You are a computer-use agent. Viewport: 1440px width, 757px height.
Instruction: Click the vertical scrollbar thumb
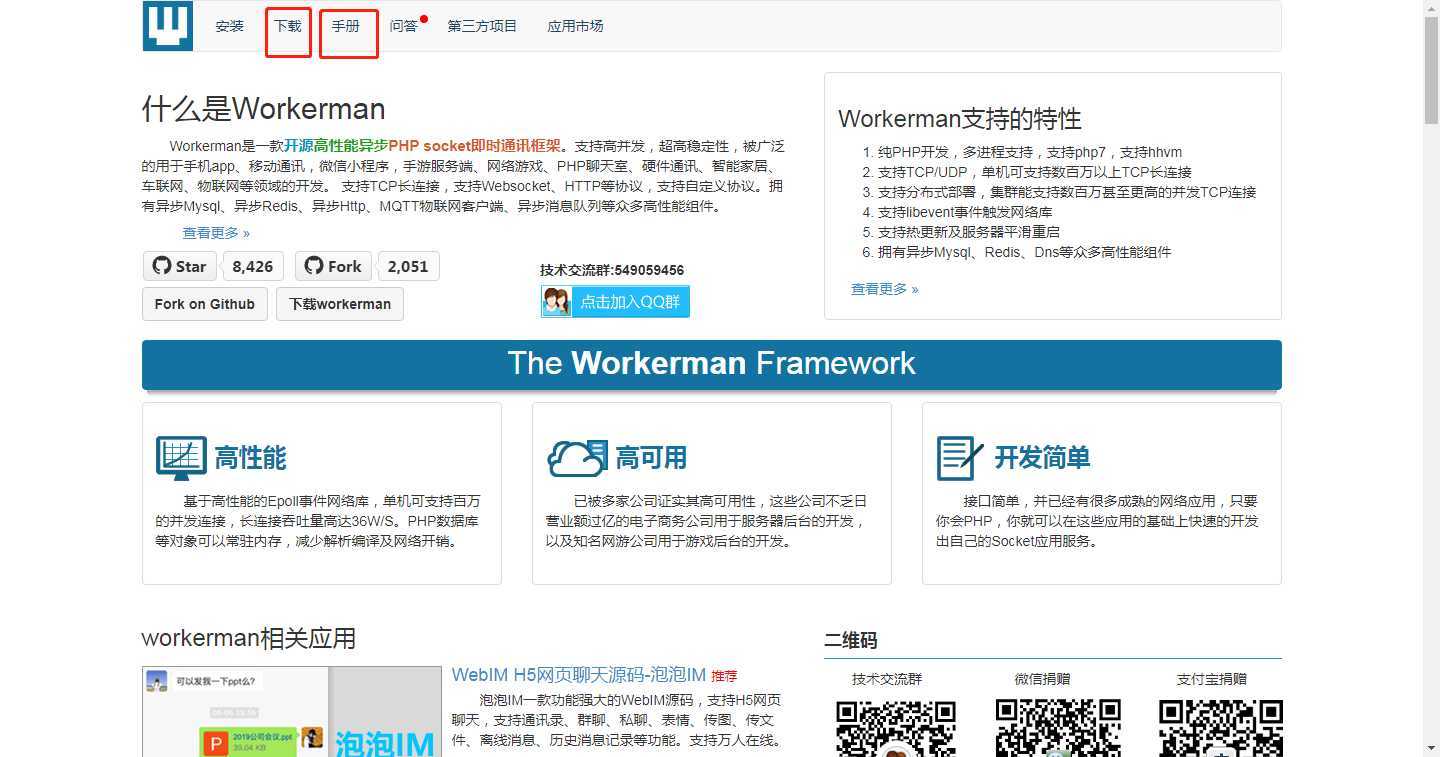[x=1431, y=69]
